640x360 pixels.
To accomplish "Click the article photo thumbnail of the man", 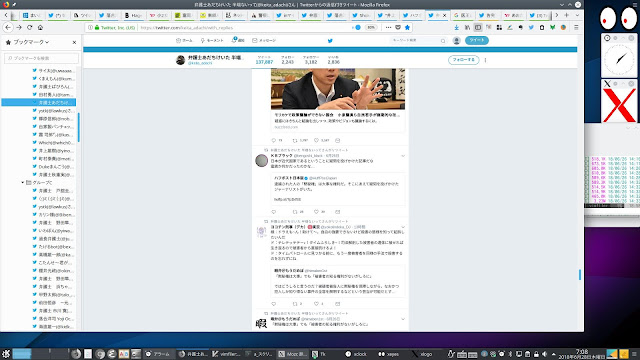I will [x=338, y=89].
